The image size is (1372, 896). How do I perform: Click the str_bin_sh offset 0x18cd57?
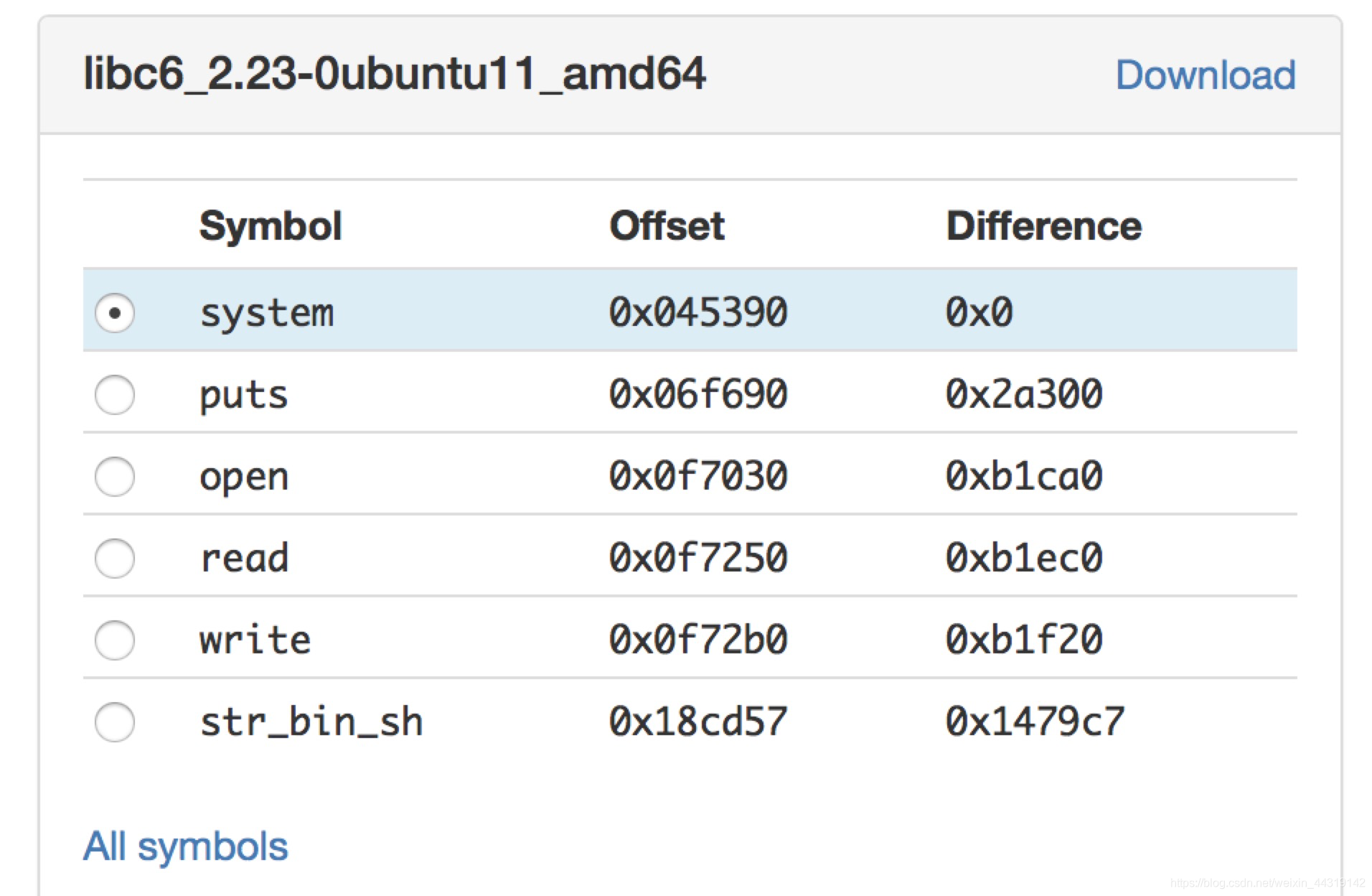click(x=698, y=722)
